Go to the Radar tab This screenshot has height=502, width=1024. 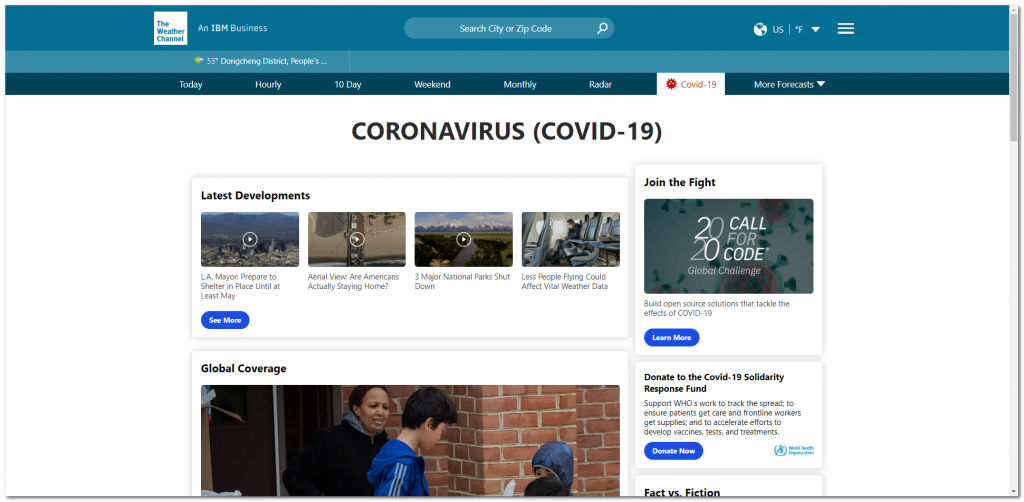coord(600,84)
